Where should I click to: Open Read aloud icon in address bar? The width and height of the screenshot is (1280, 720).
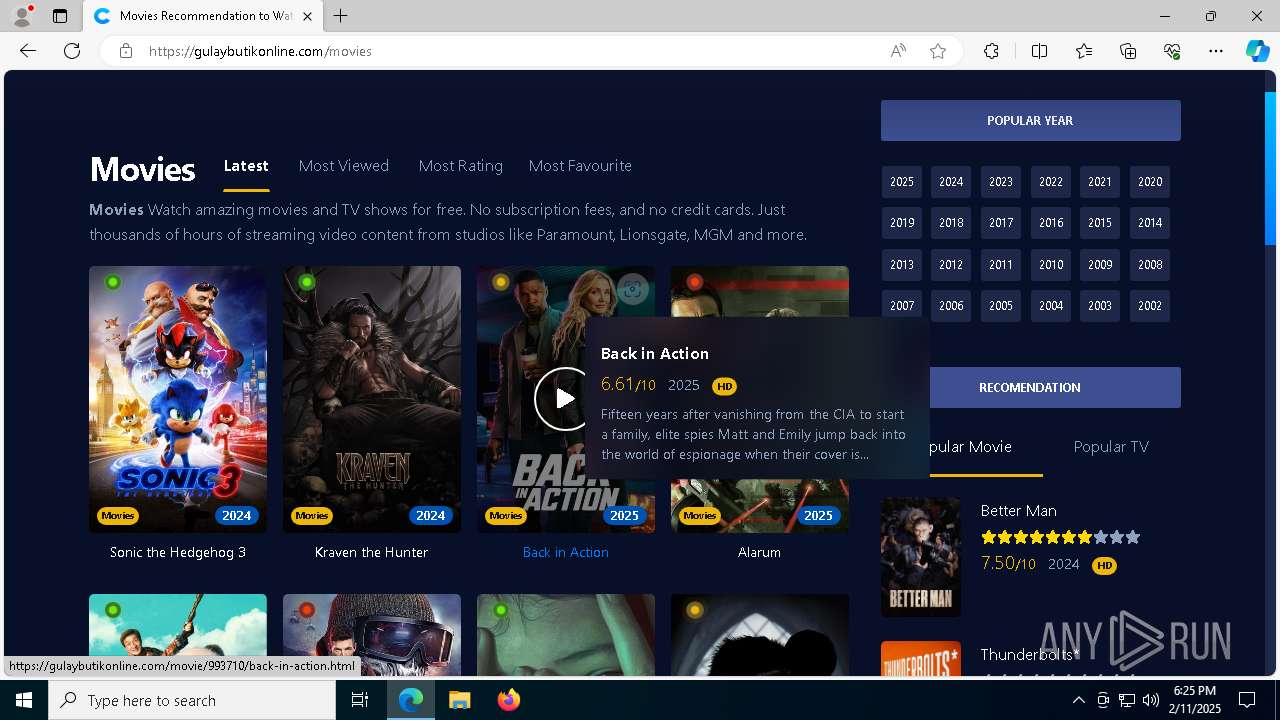[898, 51]
